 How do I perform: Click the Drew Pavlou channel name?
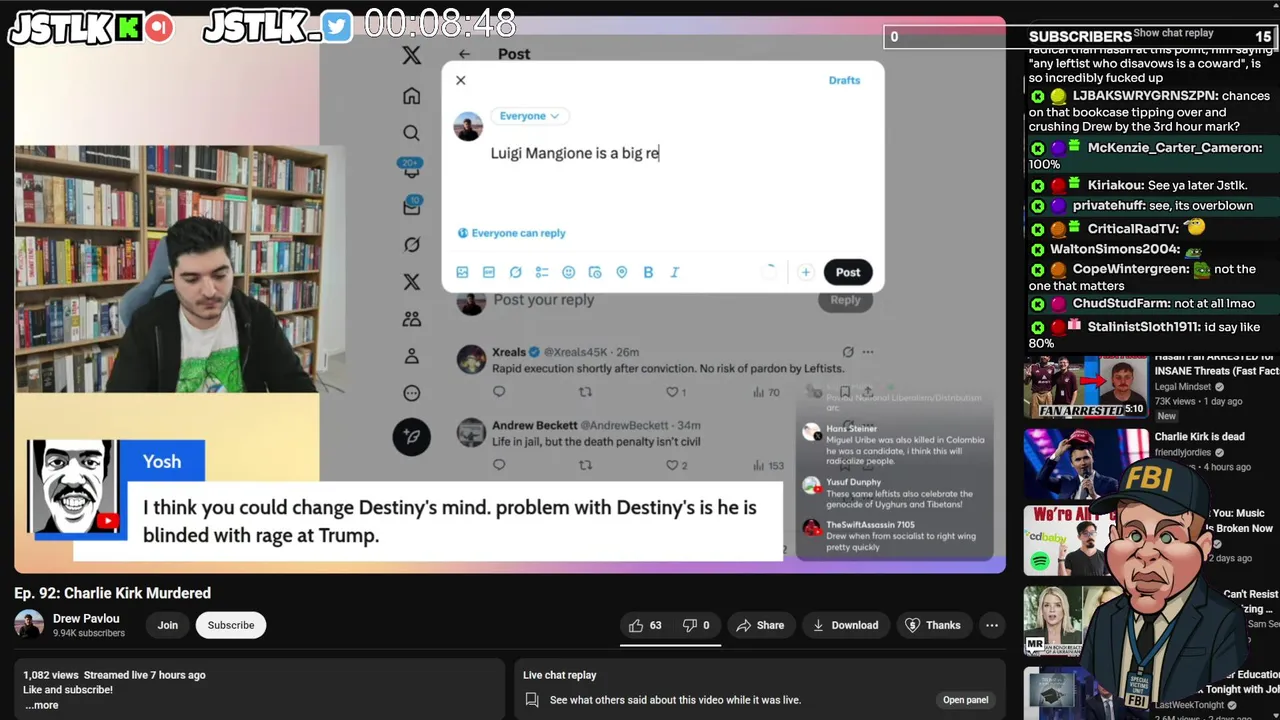(x=86, y=618)
